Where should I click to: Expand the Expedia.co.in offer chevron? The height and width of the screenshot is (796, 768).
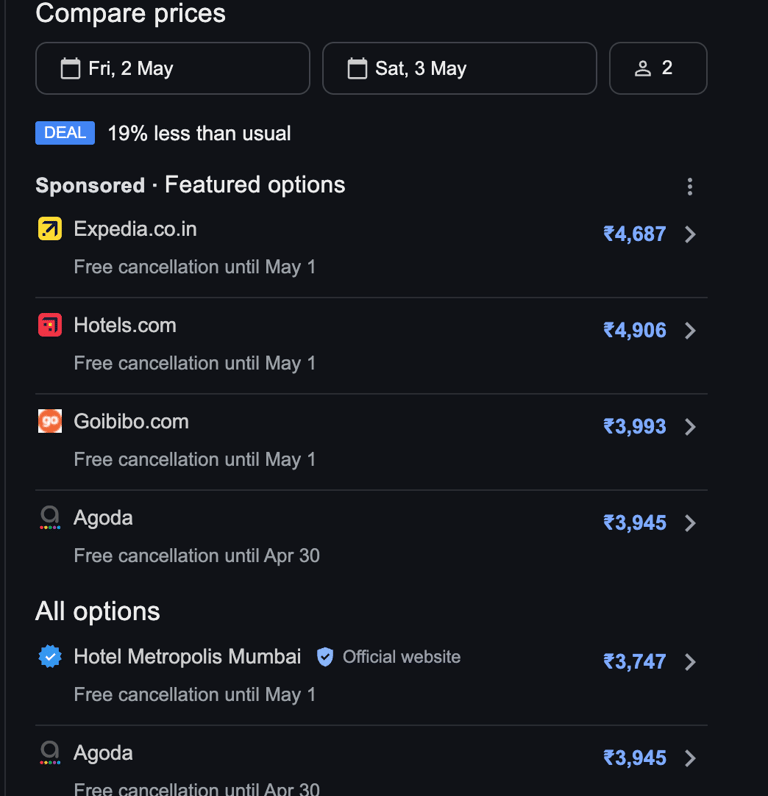690,234
